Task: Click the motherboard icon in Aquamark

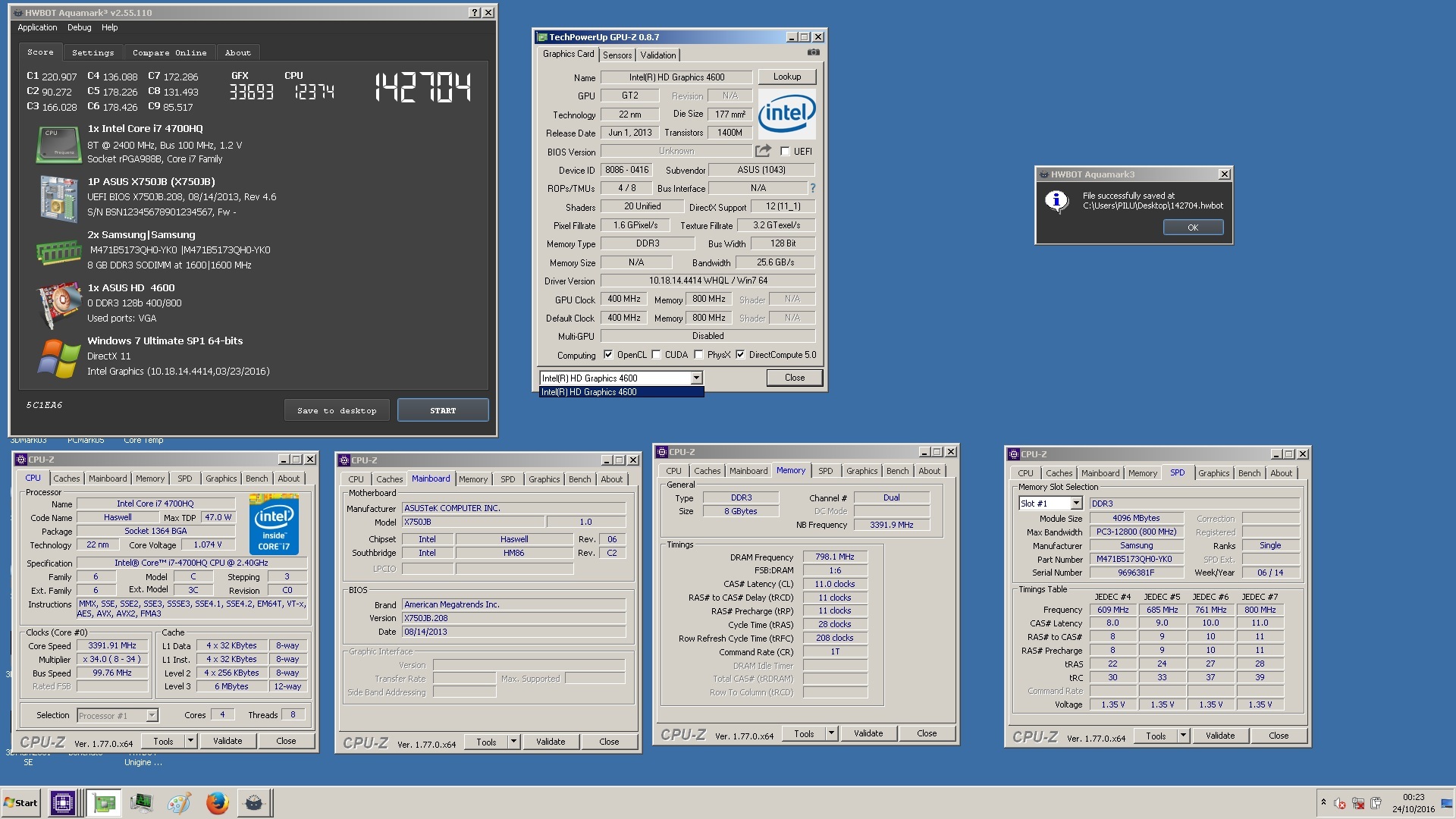Action: (58, 199)
